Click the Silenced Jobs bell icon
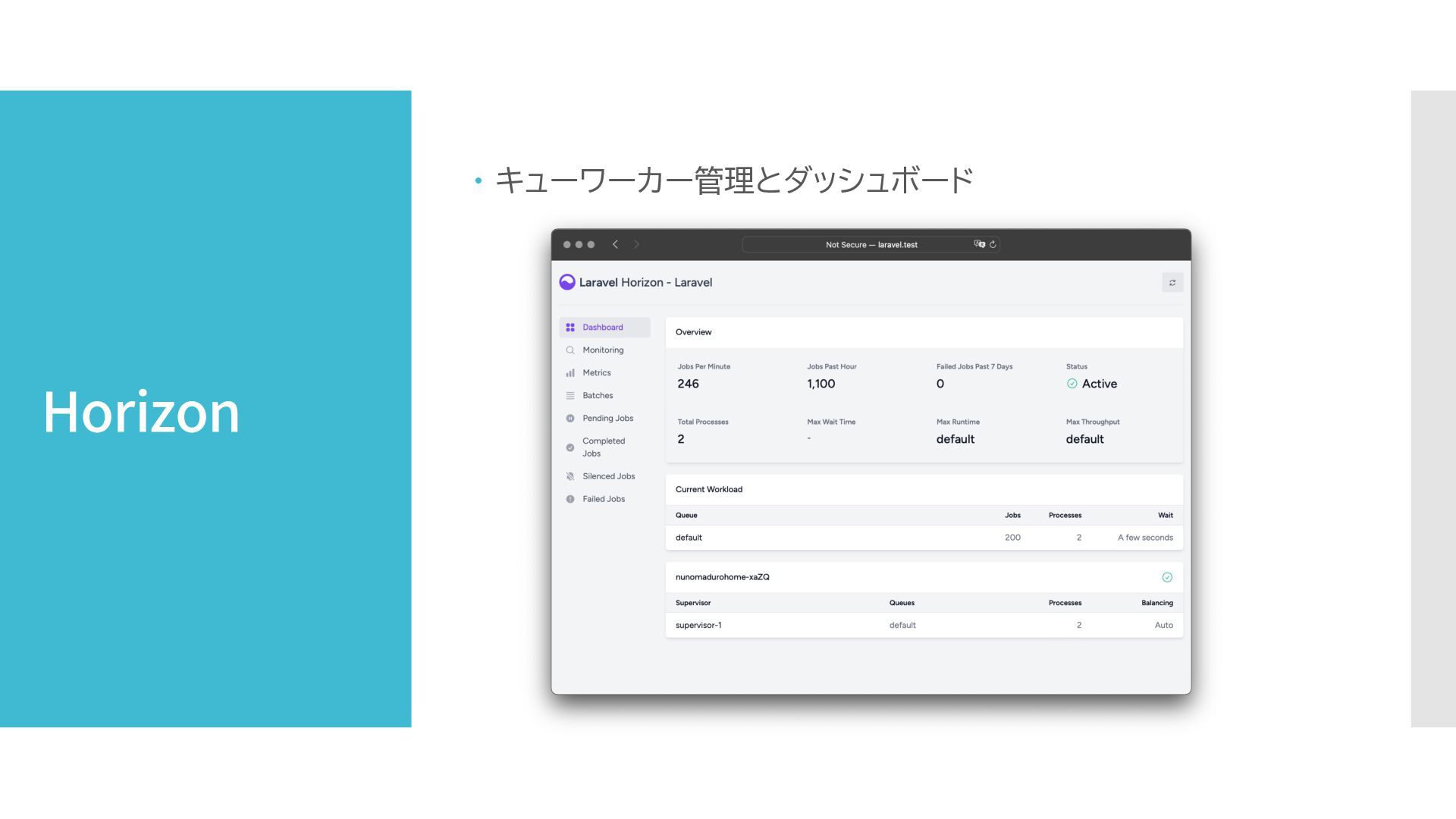This screenshot has width=1456, height=819. tap(570, 476)
